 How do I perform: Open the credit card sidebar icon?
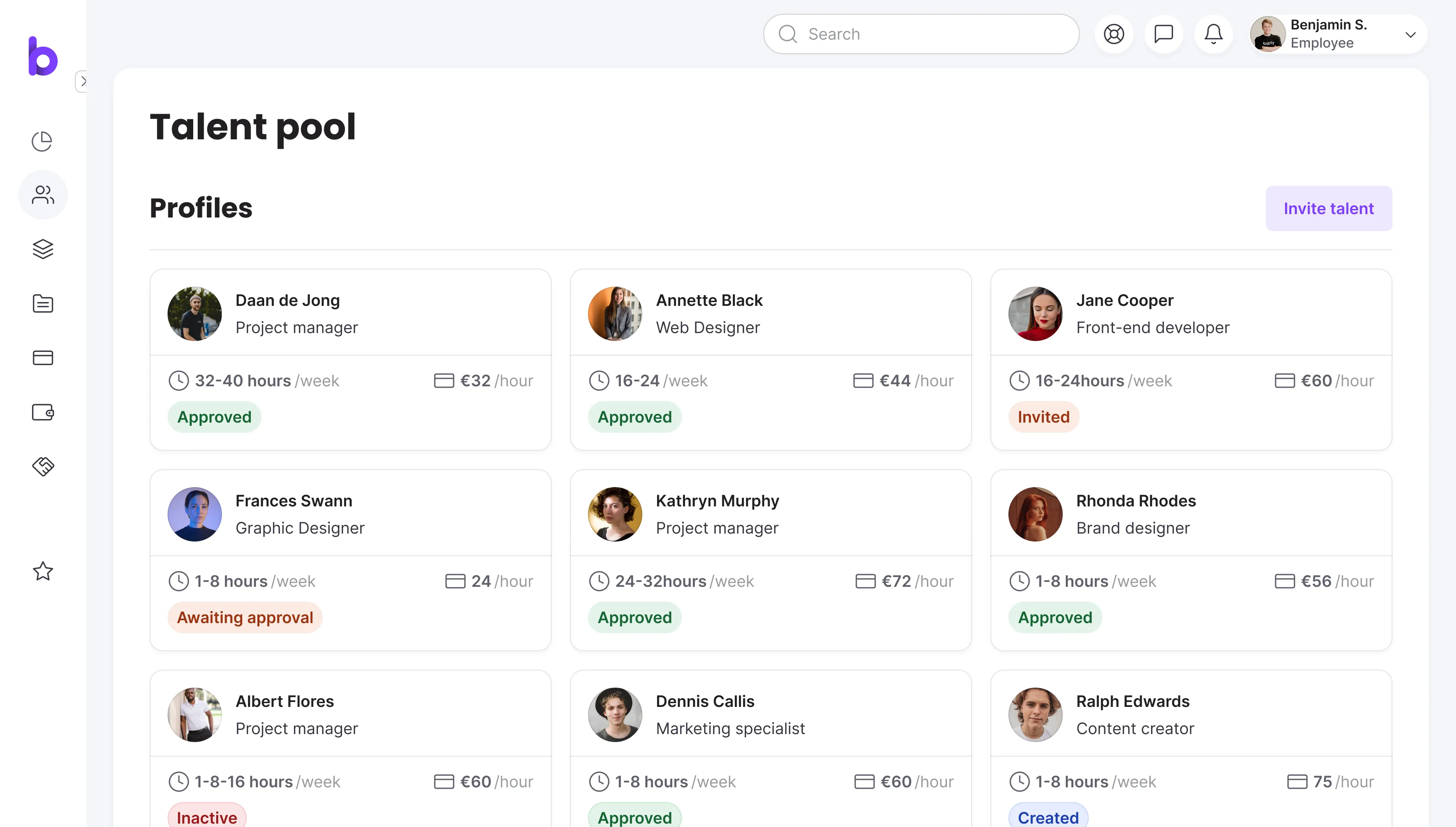click(43, 358)
